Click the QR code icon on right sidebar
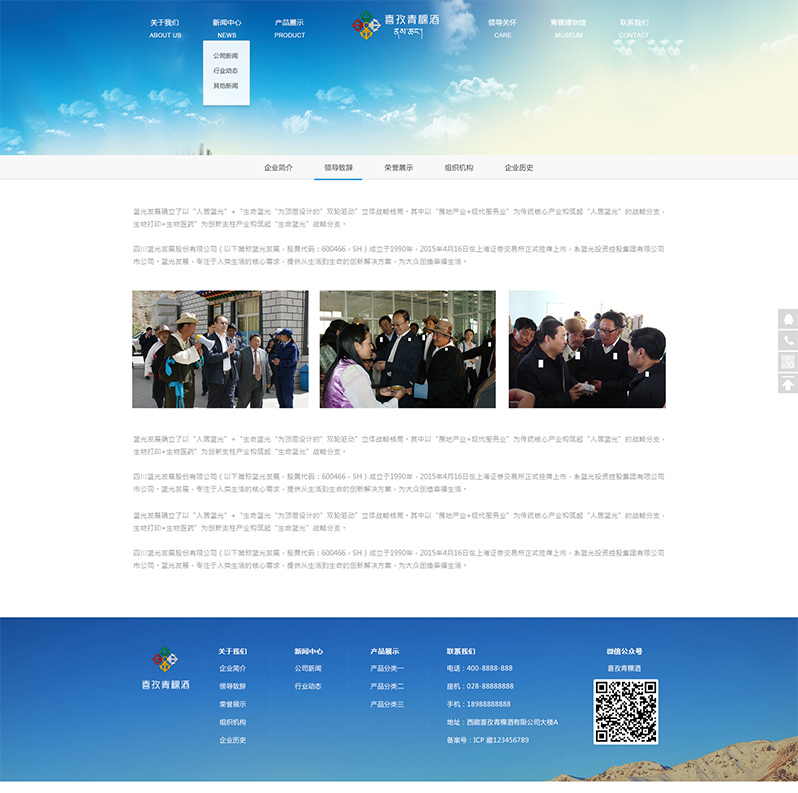The height and width of the screenshot is (793, 798). (x=787, y=362)
